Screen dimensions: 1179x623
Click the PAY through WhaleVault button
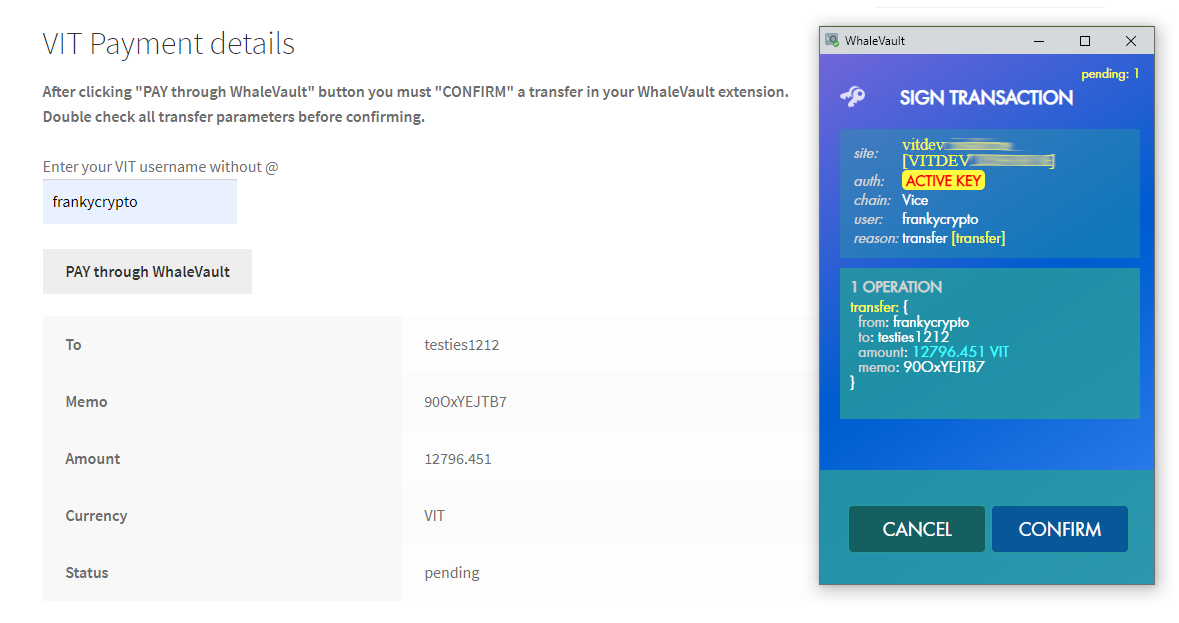147,272
